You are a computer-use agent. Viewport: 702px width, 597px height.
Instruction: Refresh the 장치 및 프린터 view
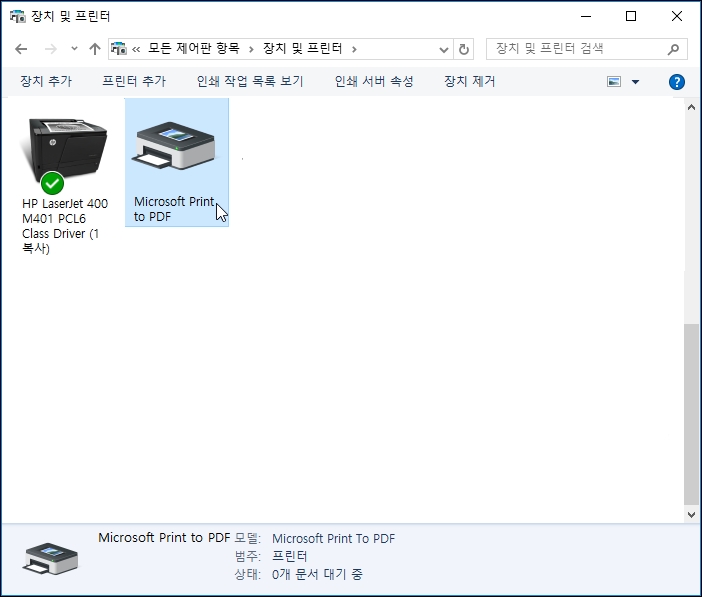tap(464, 49)
